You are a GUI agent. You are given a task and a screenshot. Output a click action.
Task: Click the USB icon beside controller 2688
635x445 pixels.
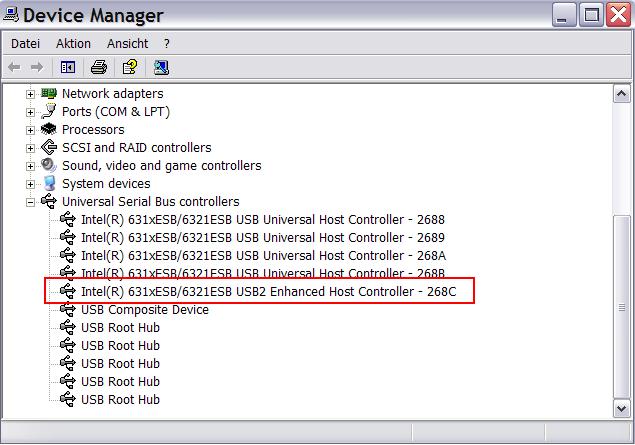click(68, 219)
